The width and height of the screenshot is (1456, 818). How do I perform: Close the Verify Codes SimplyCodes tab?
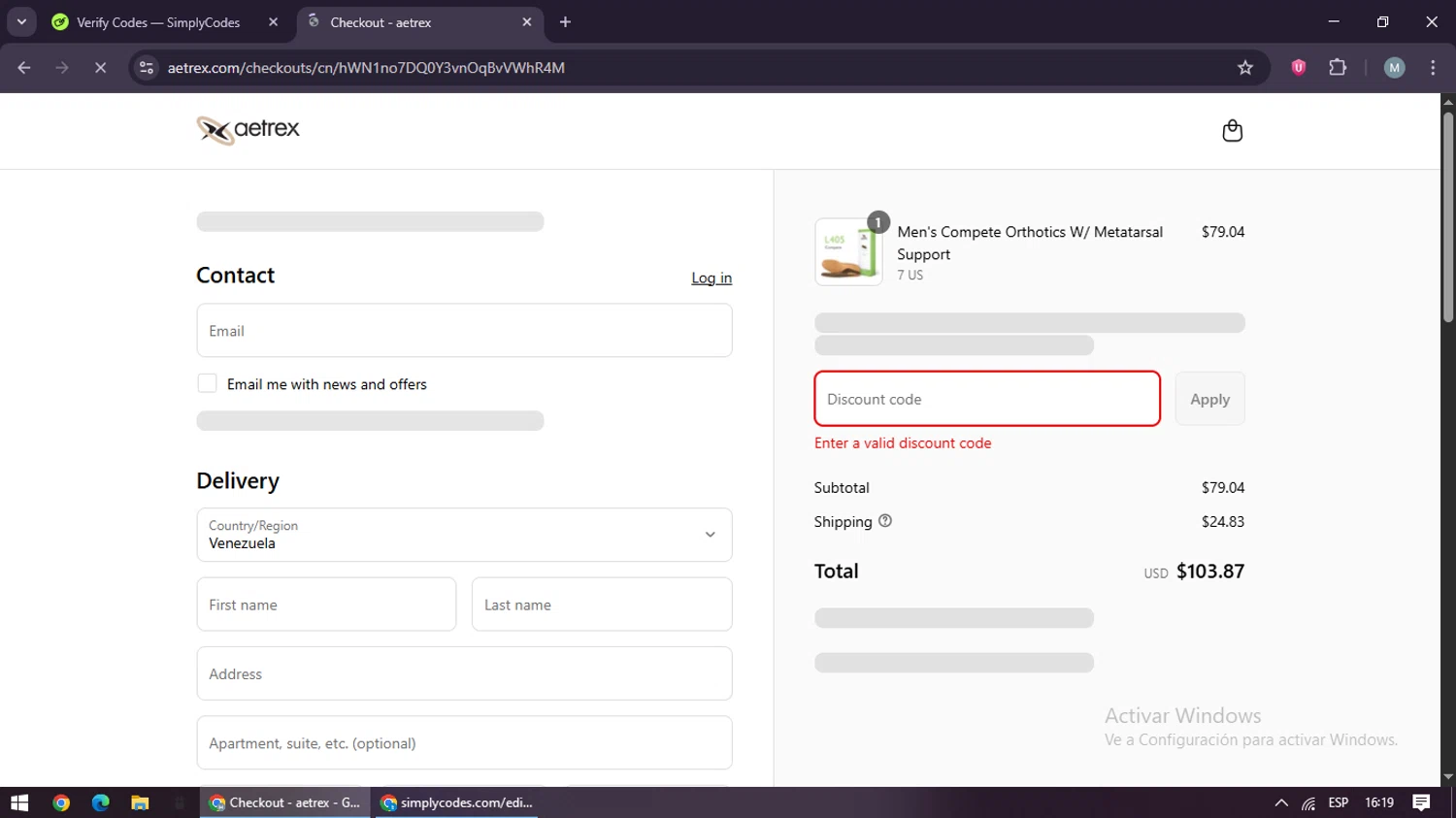[x=273, y=22]
